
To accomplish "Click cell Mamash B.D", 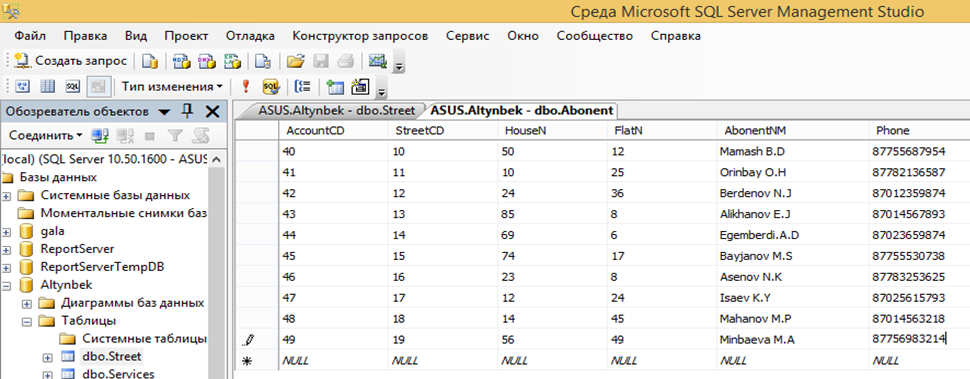I will (x=793, y=151).
